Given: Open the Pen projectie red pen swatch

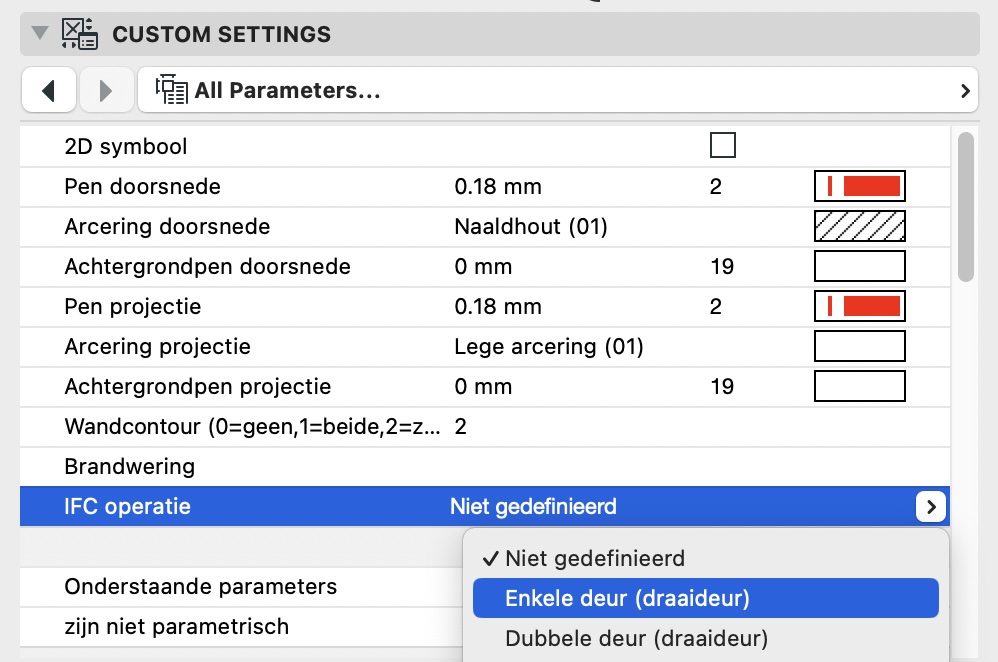Looking at the screenshot, I should click(x=860, y=306).
